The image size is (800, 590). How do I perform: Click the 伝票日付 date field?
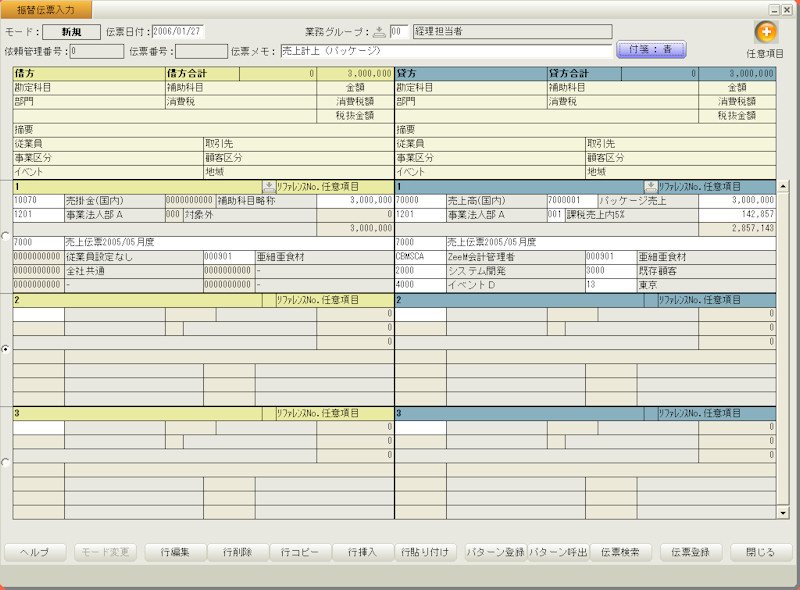[x=178, y=32]
